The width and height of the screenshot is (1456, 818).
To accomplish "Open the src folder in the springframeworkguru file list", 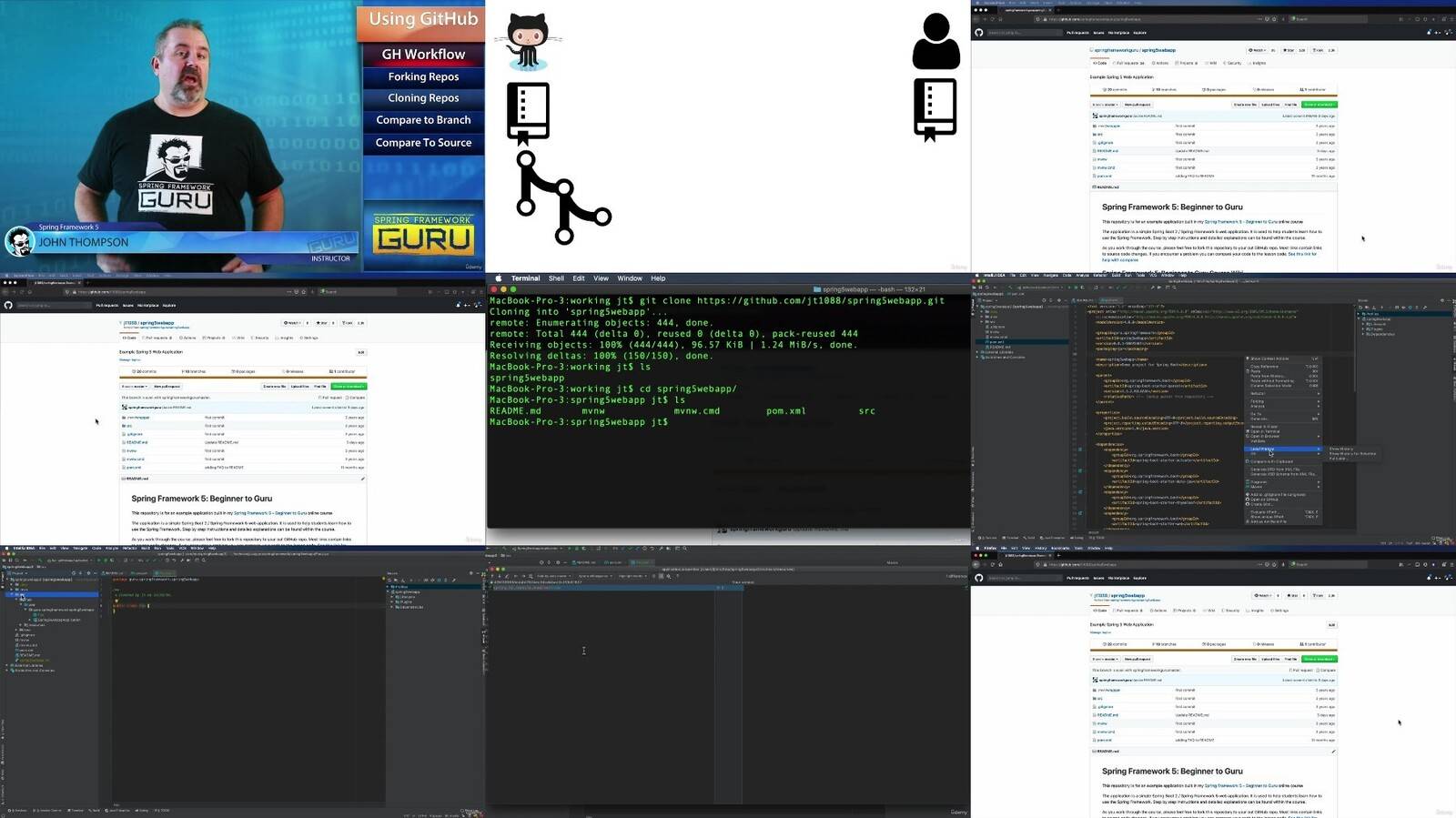I will 1100,134.
